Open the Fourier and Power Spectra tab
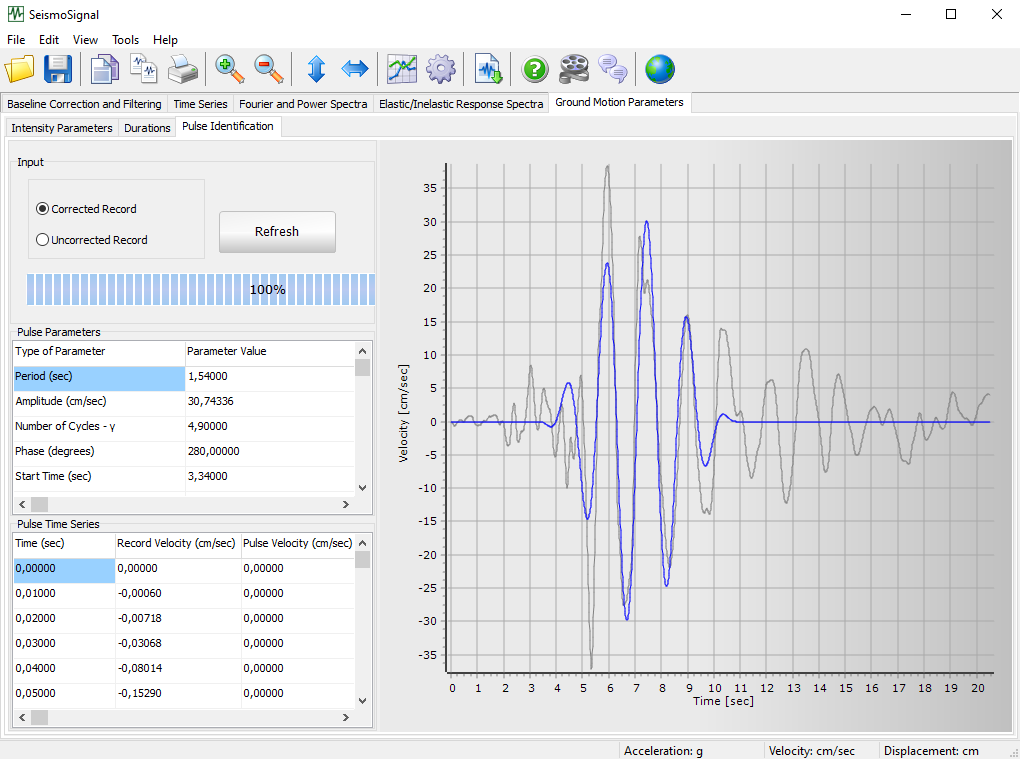1020x759 pixels. tap(303, 104)
